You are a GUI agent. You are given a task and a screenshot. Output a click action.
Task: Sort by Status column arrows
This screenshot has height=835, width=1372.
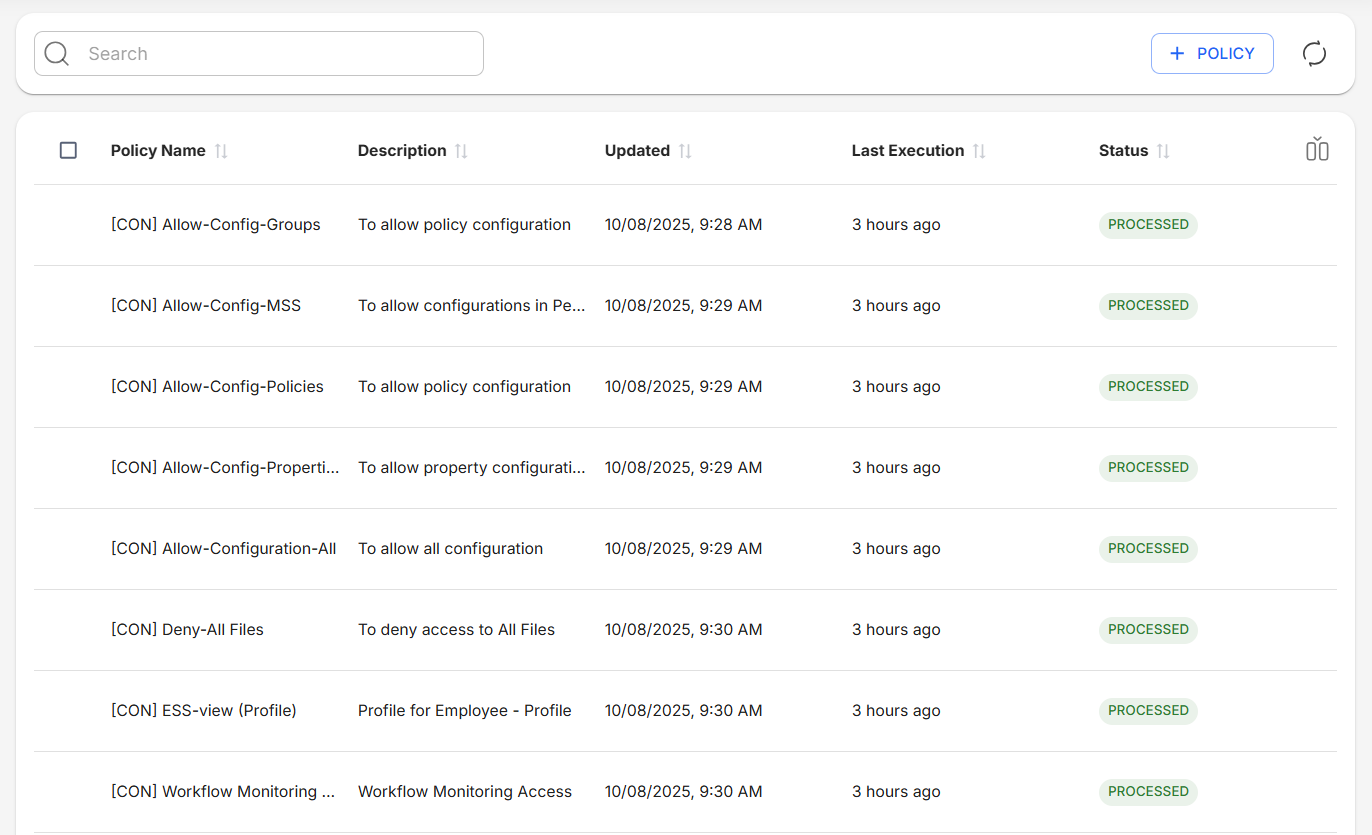point(1163,151)
